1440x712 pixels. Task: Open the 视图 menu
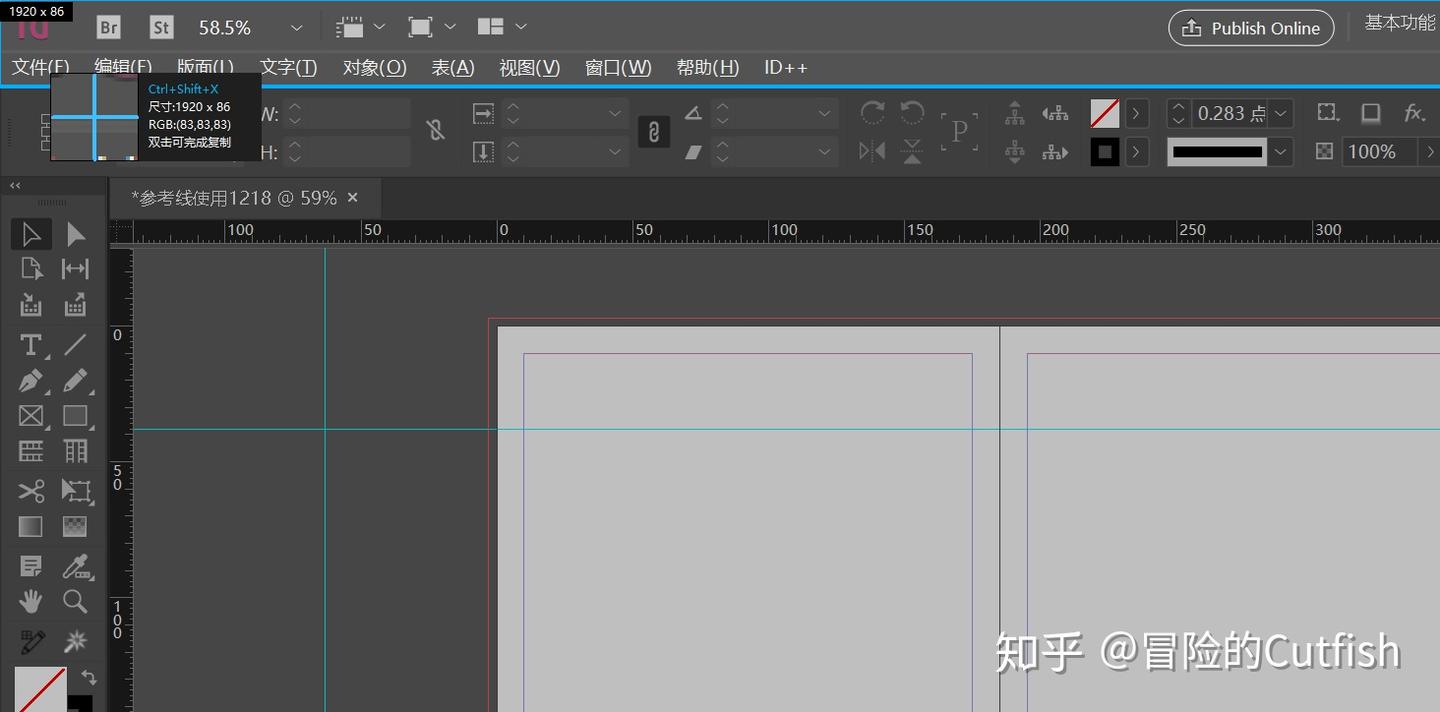tap(529, 67)
